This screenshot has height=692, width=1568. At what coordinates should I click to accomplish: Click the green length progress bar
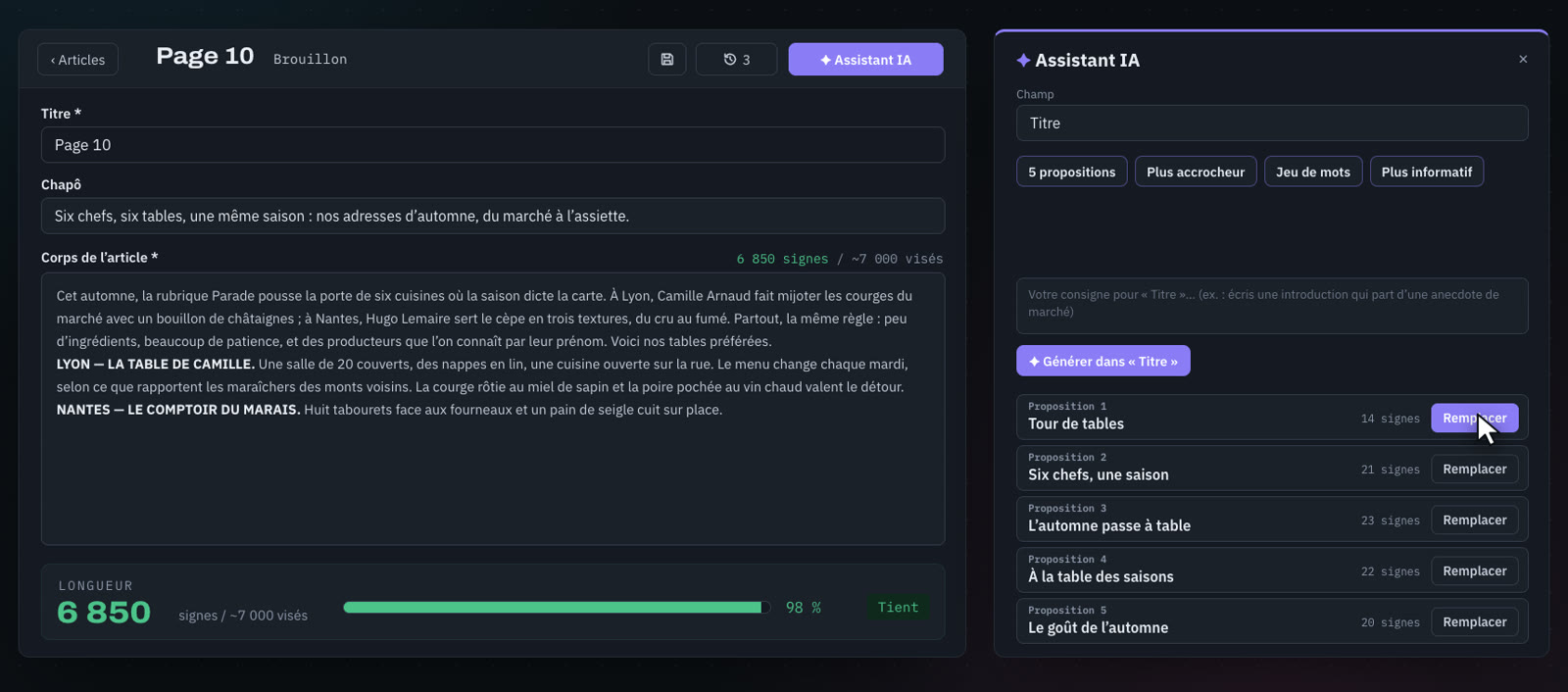coord(556,608)
